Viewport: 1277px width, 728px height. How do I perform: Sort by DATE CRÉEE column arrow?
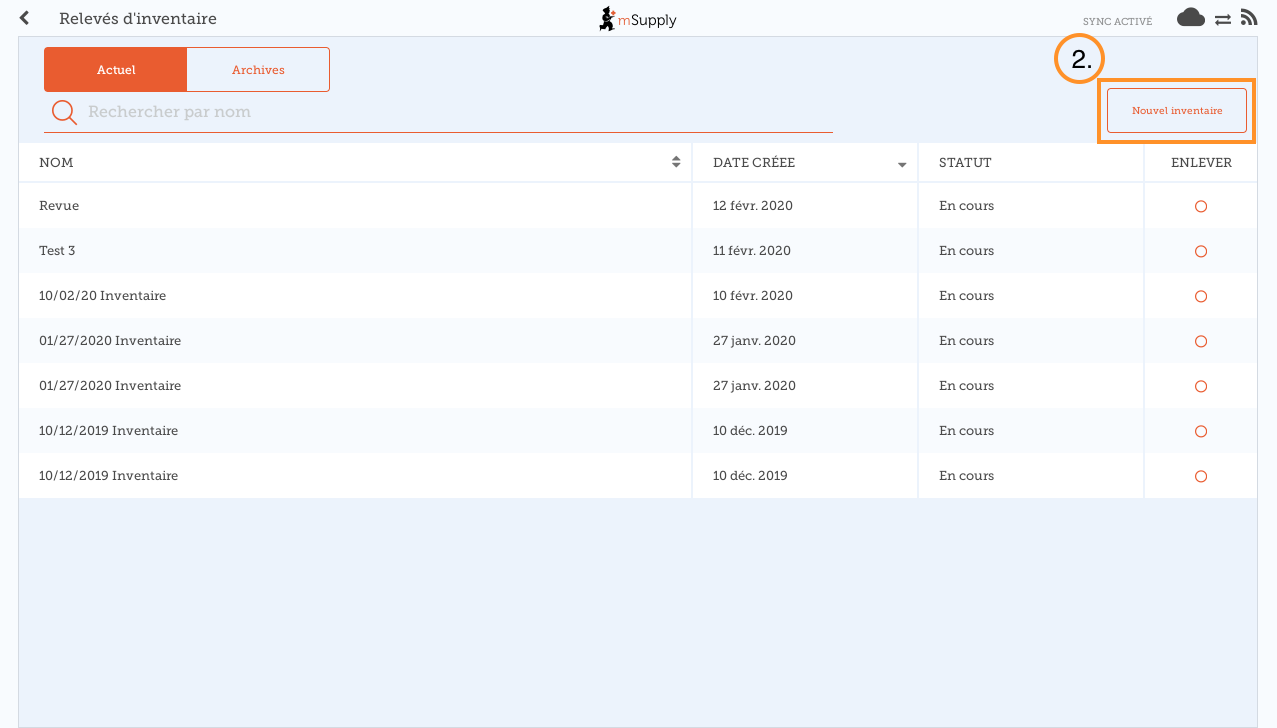pos(902,164)
